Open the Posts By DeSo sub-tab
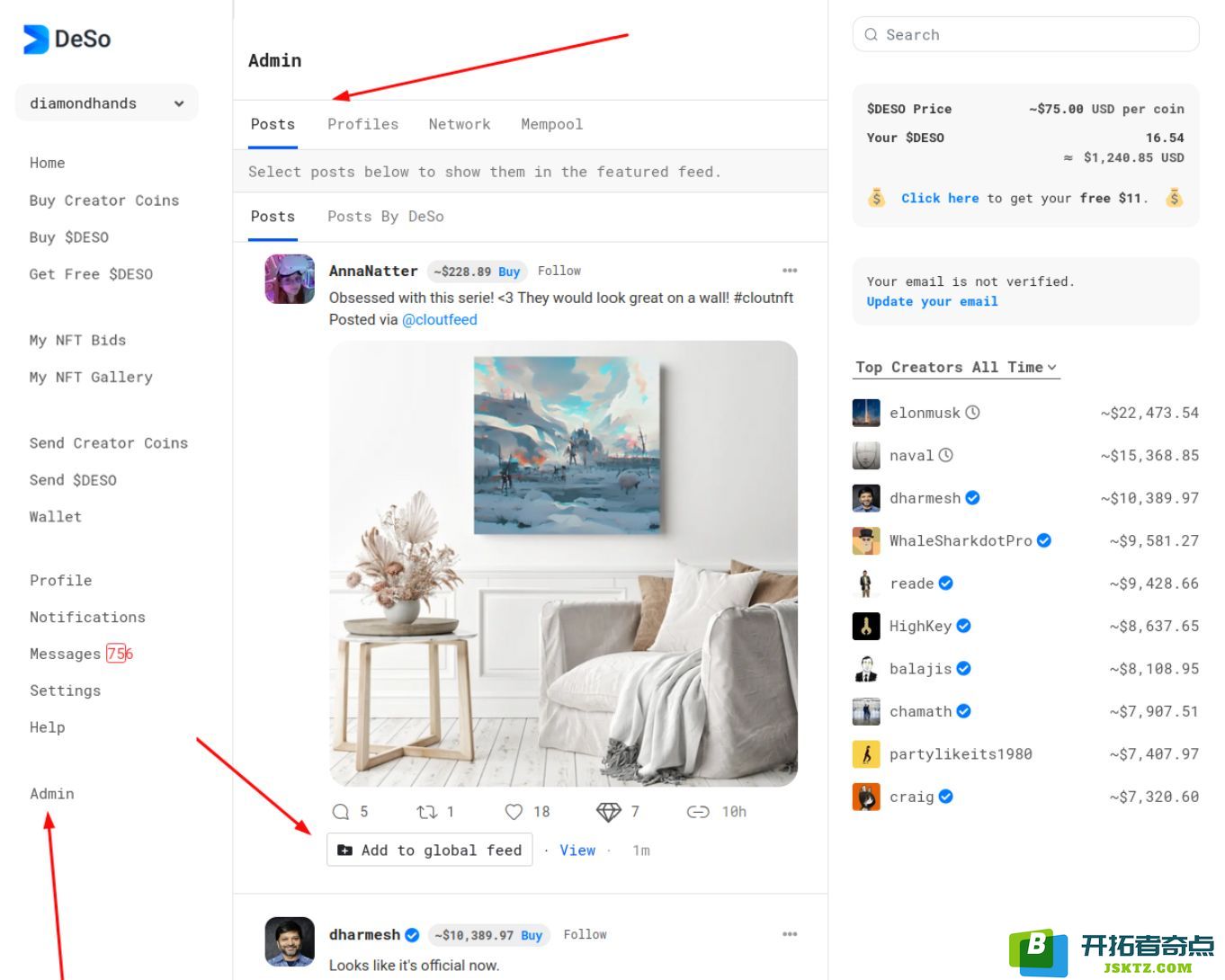 pos(385,217)
